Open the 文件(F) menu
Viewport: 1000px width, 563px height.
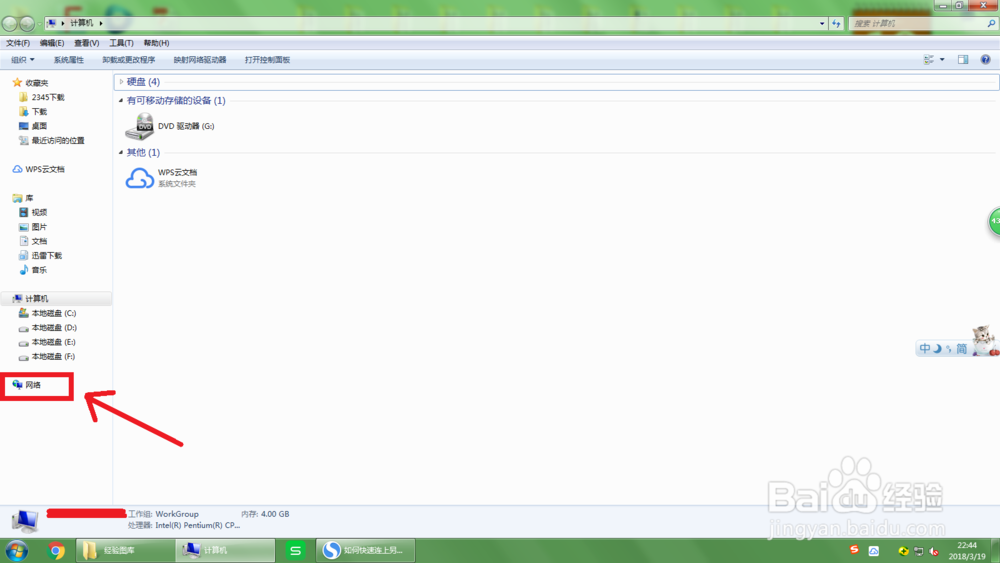pyautogui.click(x=18, y=43)
